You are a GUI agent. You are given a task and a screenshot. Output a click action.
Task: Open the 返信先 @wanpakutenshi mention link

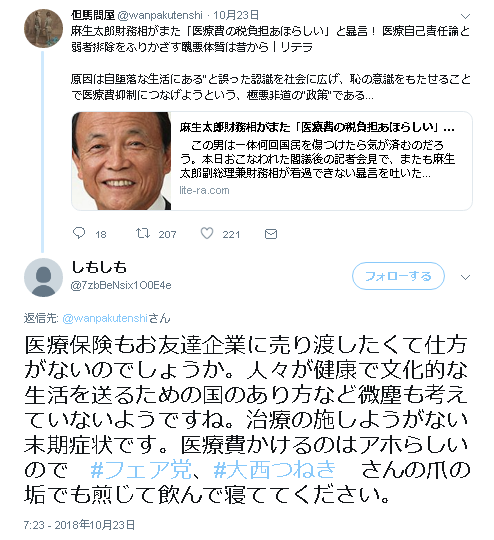(105, 318)
